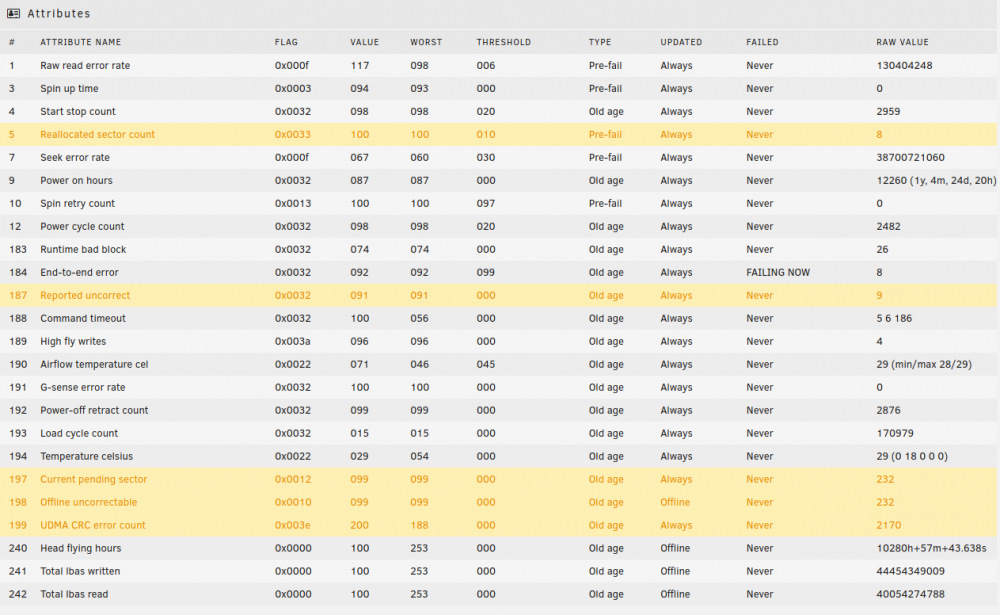The image size is (1000, 615).
Task: Click raw value 130404248 for read error rate
Action: pyautogui.click(x=904, y=66)
